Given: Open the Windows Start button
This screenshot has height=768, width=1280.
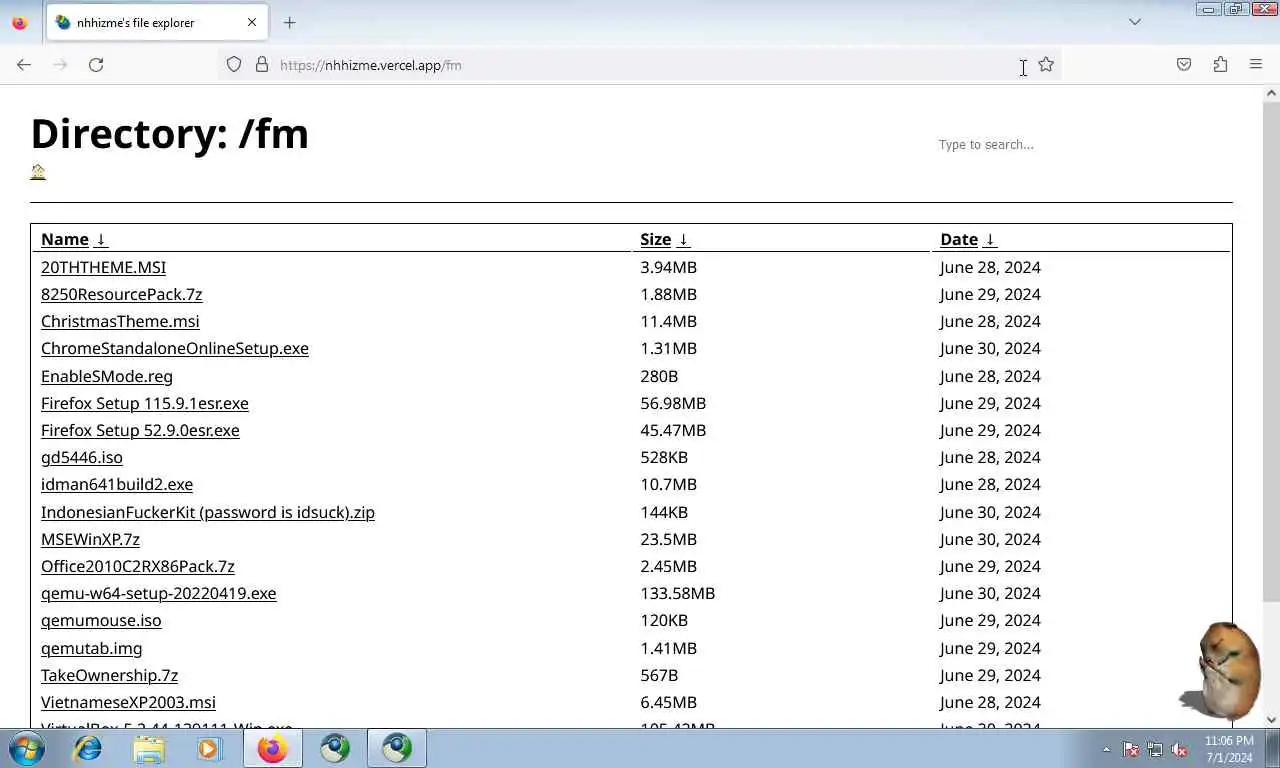Looking at the screenshot, I should click(26, 748).
